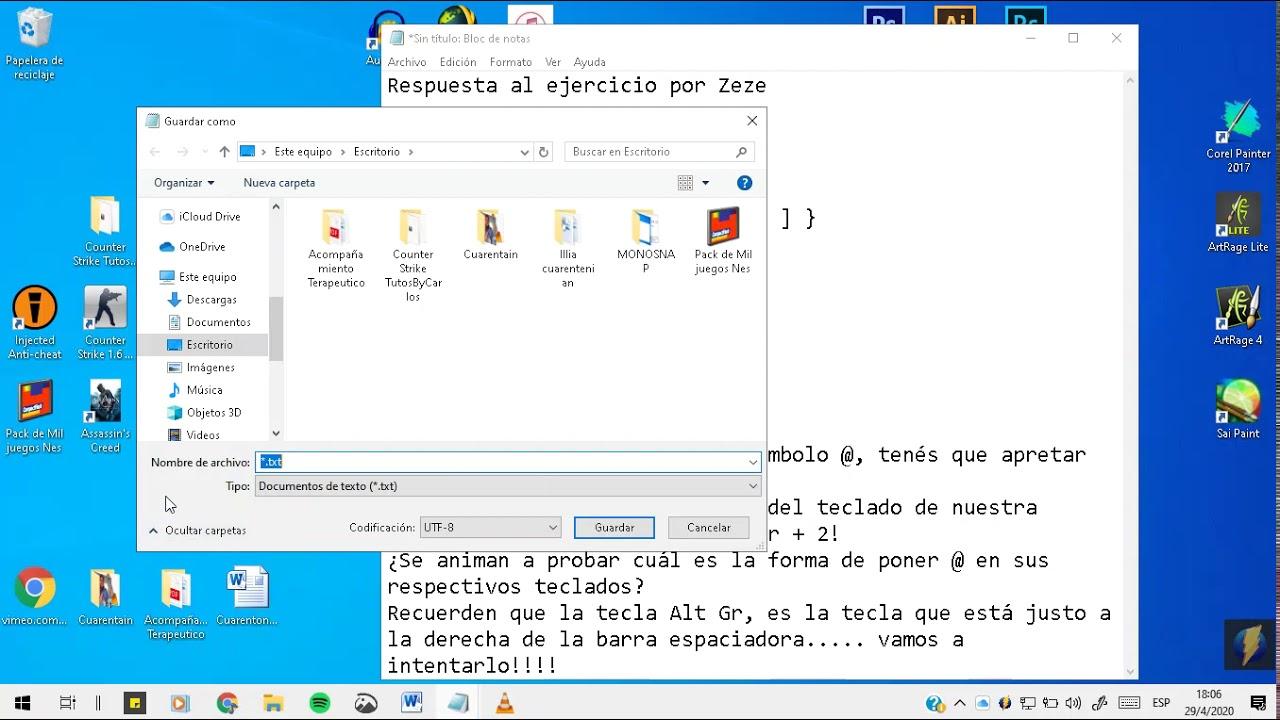
Task: Launch Spotify from the taskbar
Action: tap(319, 703)
